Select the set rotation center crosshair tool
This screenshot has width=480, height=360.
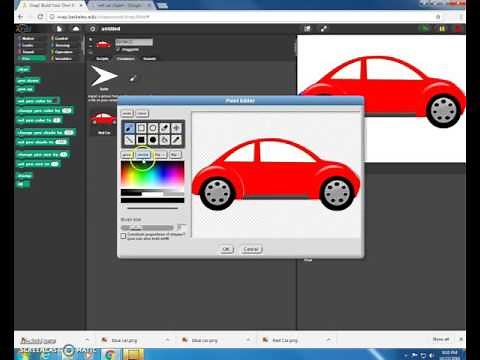point(176,128)
